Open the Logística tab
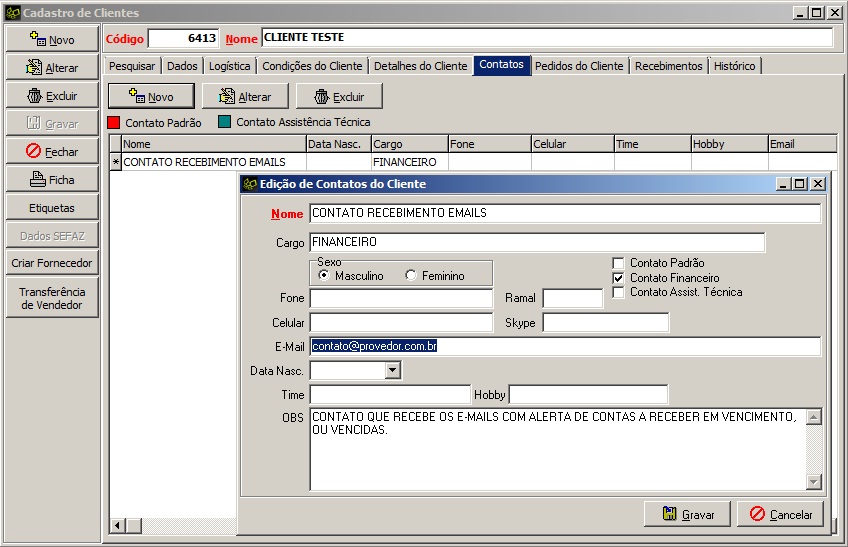848x547 pixels. tap(230, 66)
